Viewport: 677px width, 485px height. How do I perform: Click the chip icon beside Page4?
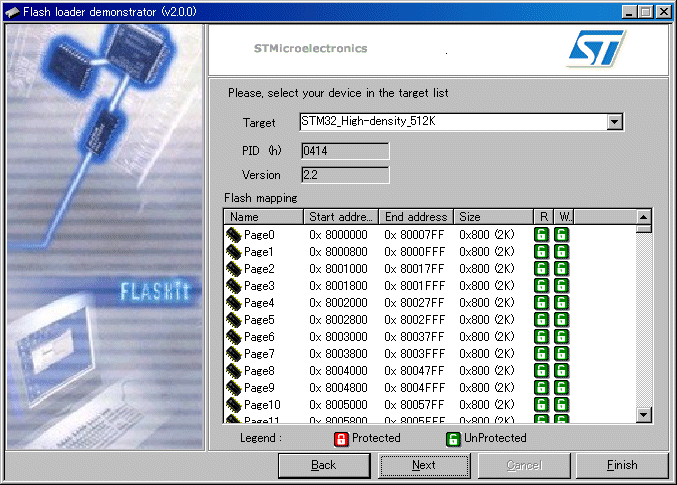[234, 303]
